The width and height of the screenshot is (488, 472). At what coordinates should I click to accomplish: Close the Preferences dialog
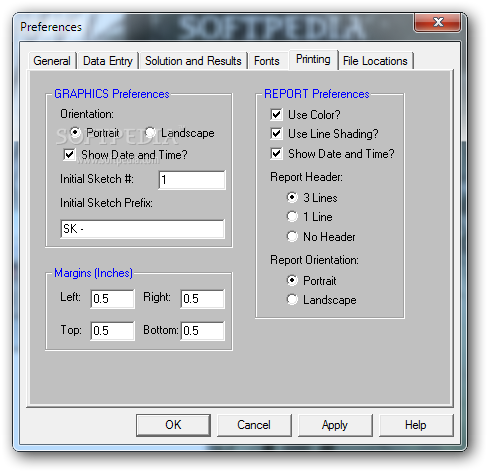(437, 22)
